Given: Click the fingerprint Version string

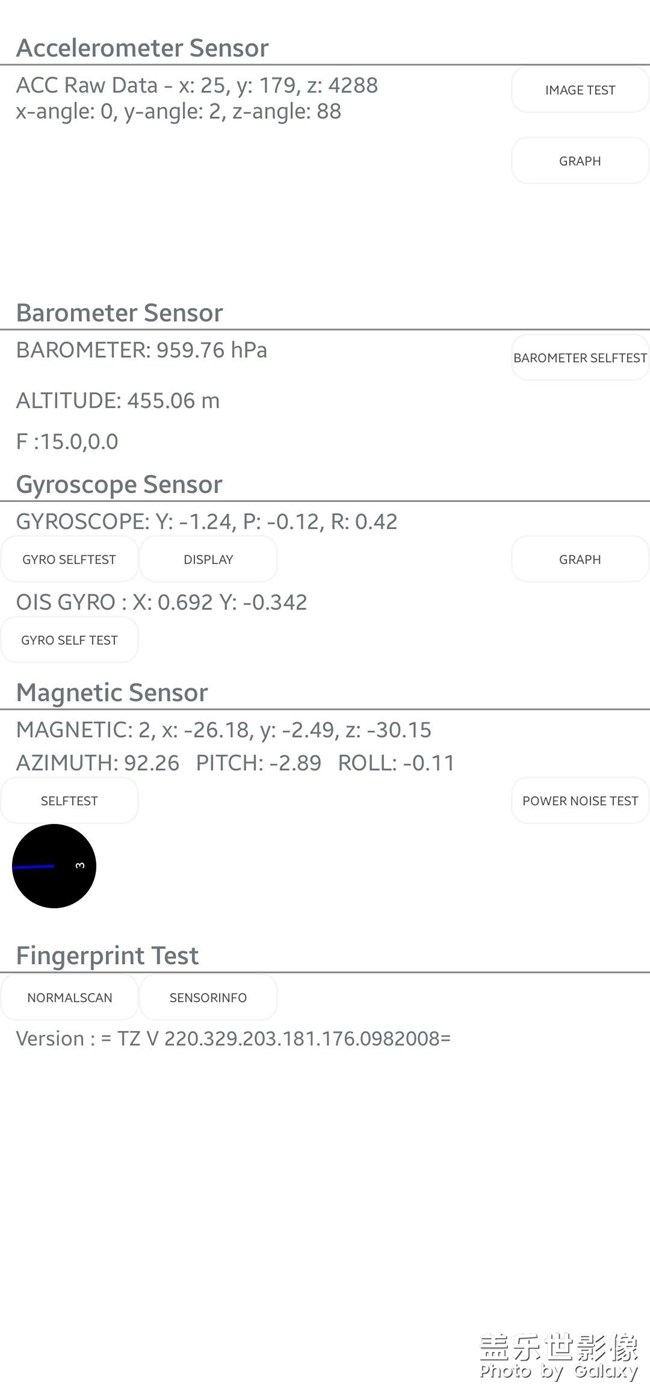Looking at the screenshot, I should click(233, 1039).
